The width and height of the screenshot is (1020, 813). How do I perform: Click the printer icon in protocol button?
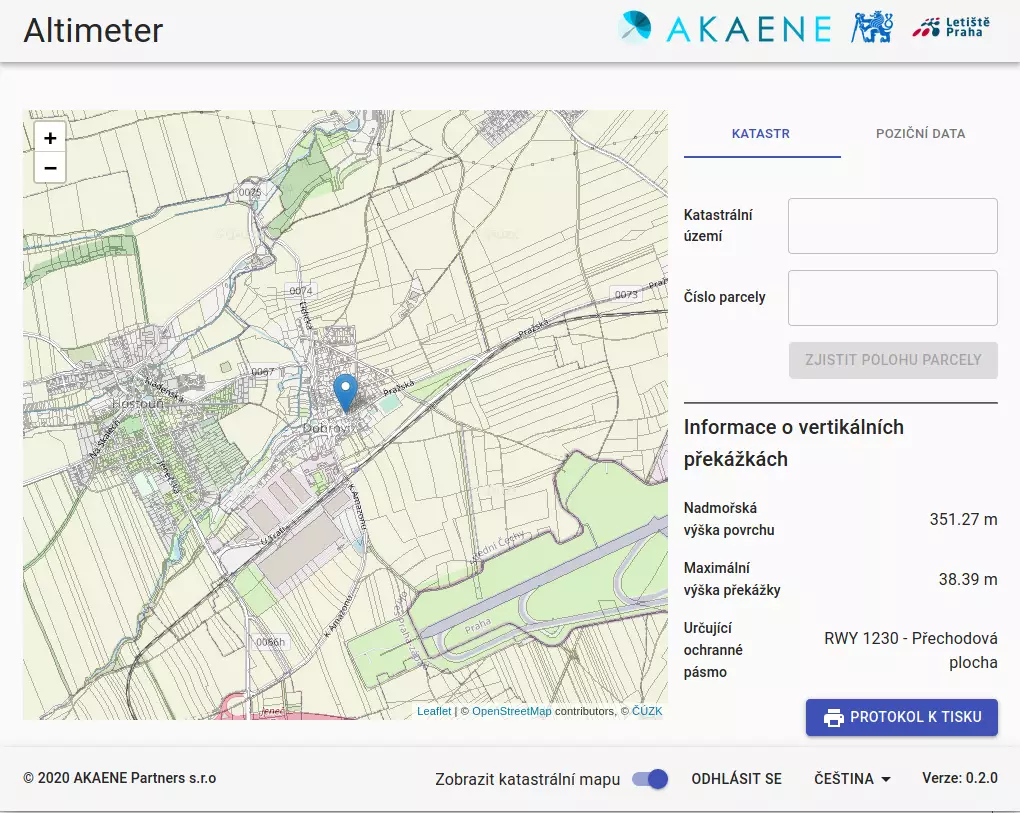click(833, 717)
